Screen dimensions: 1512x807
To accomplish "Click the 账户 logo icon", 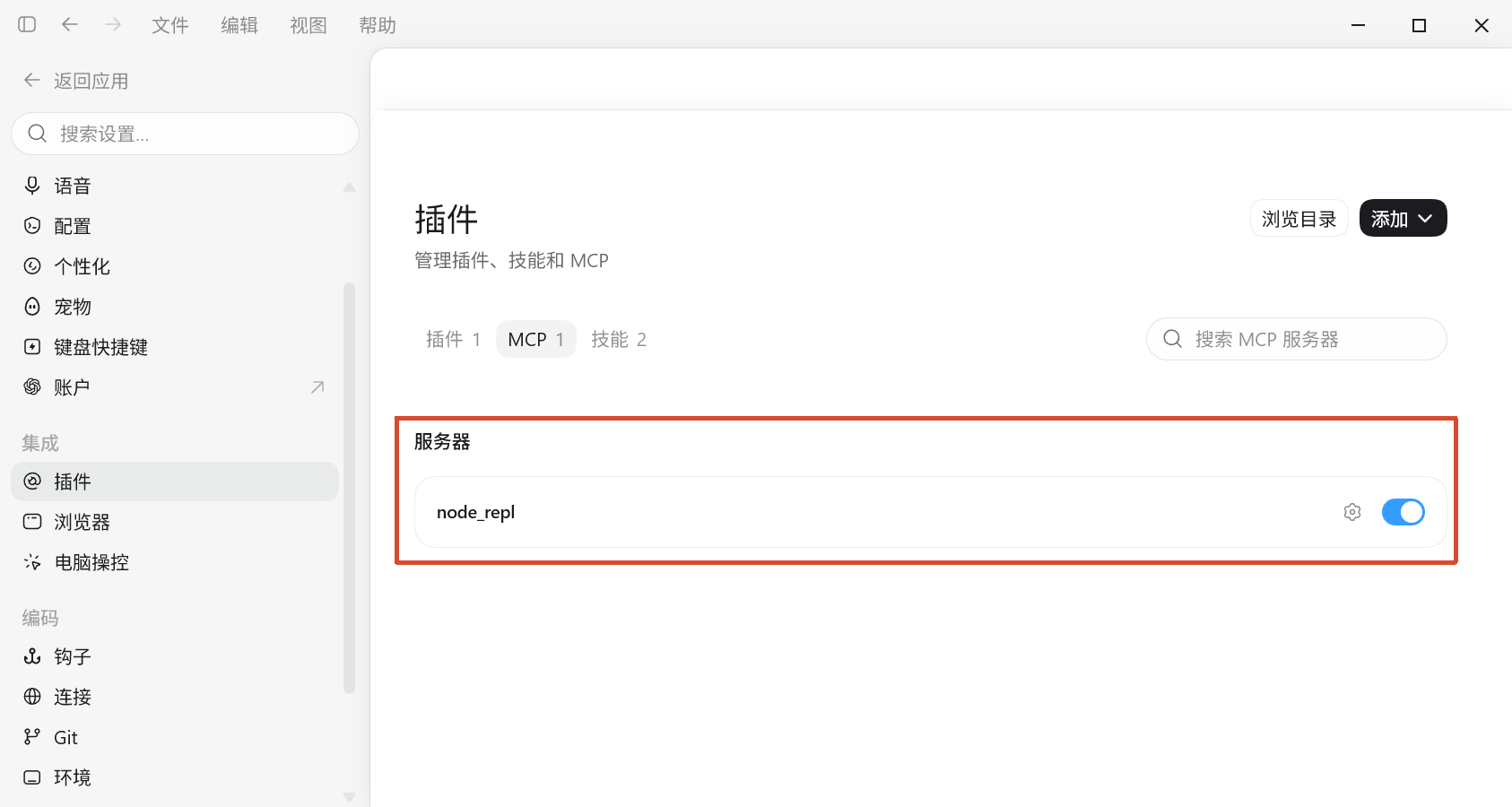I will point(32,386).
